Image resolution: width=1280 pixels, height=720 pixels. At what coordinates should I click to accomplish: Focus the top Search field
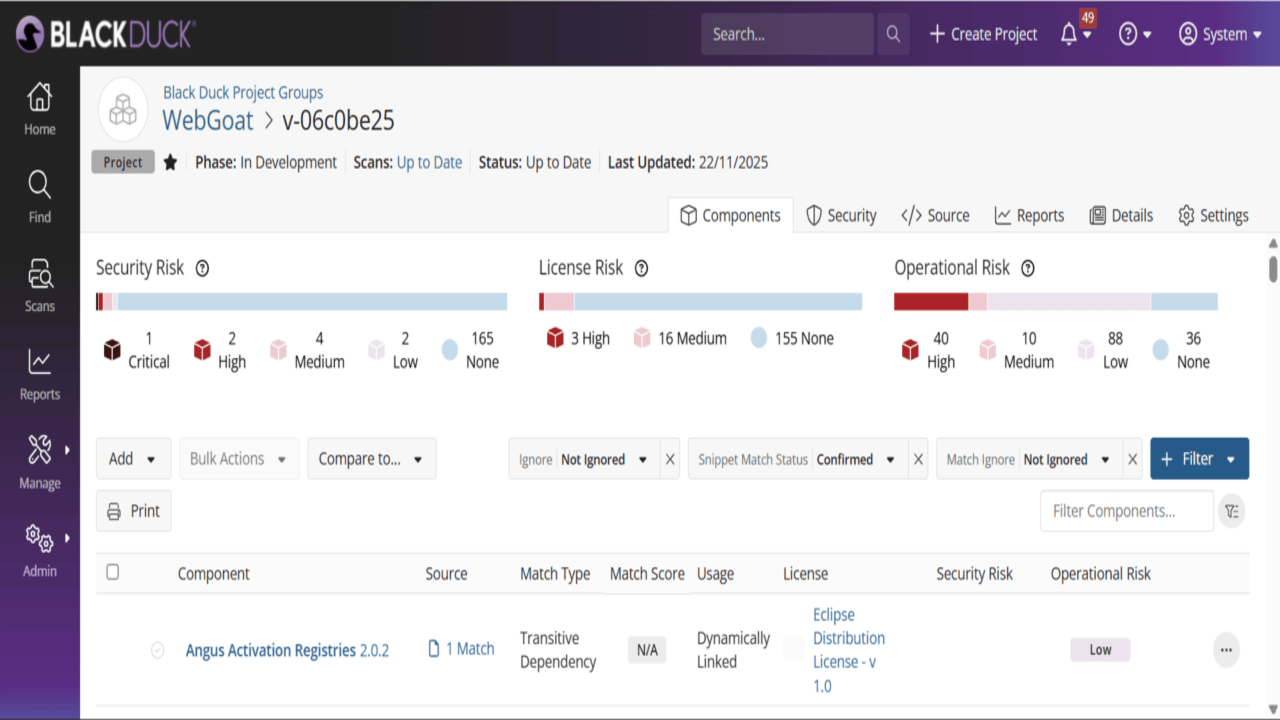[787, 34]
